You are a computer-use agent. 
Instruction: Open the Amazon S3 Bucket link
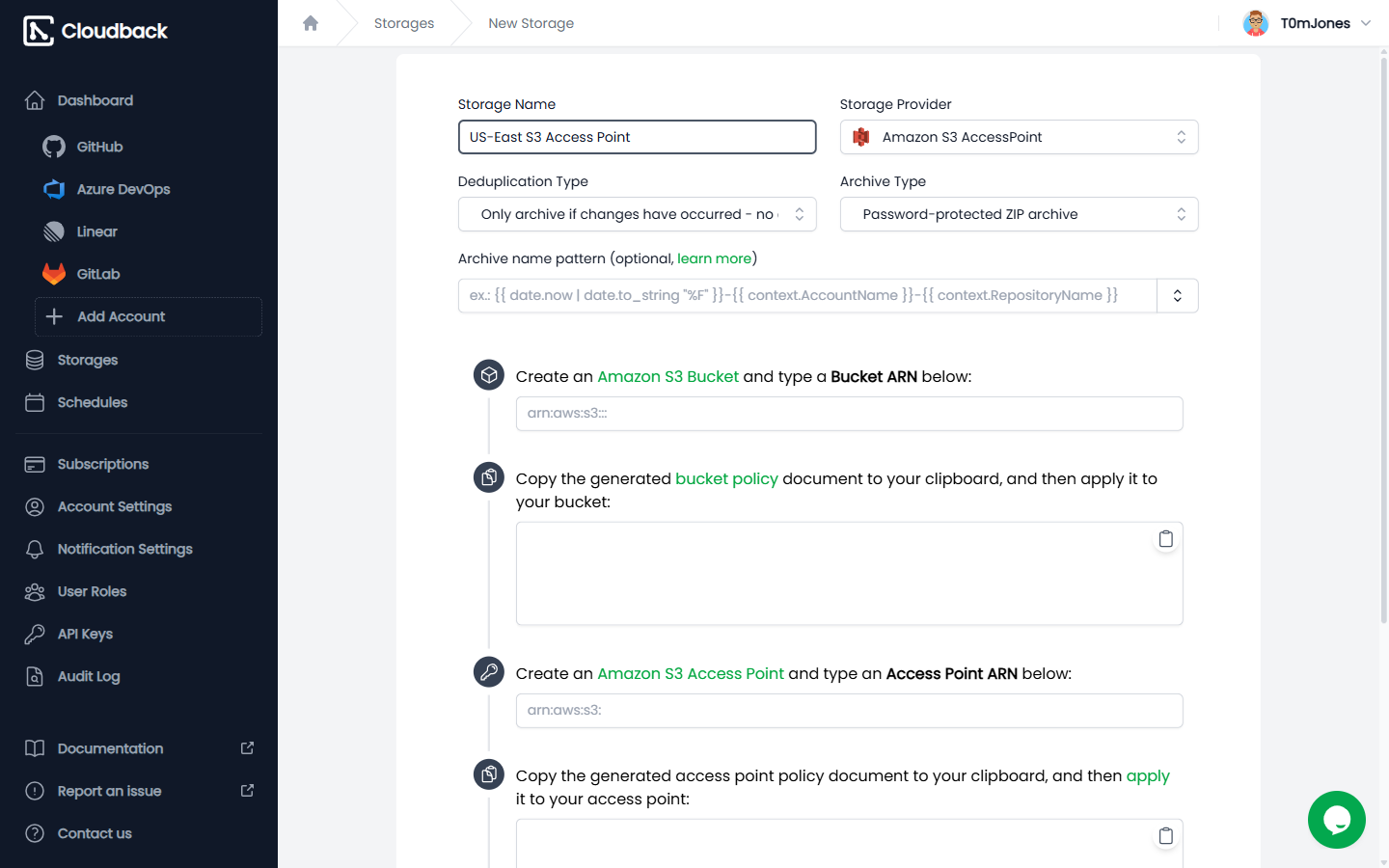[667, 376]
